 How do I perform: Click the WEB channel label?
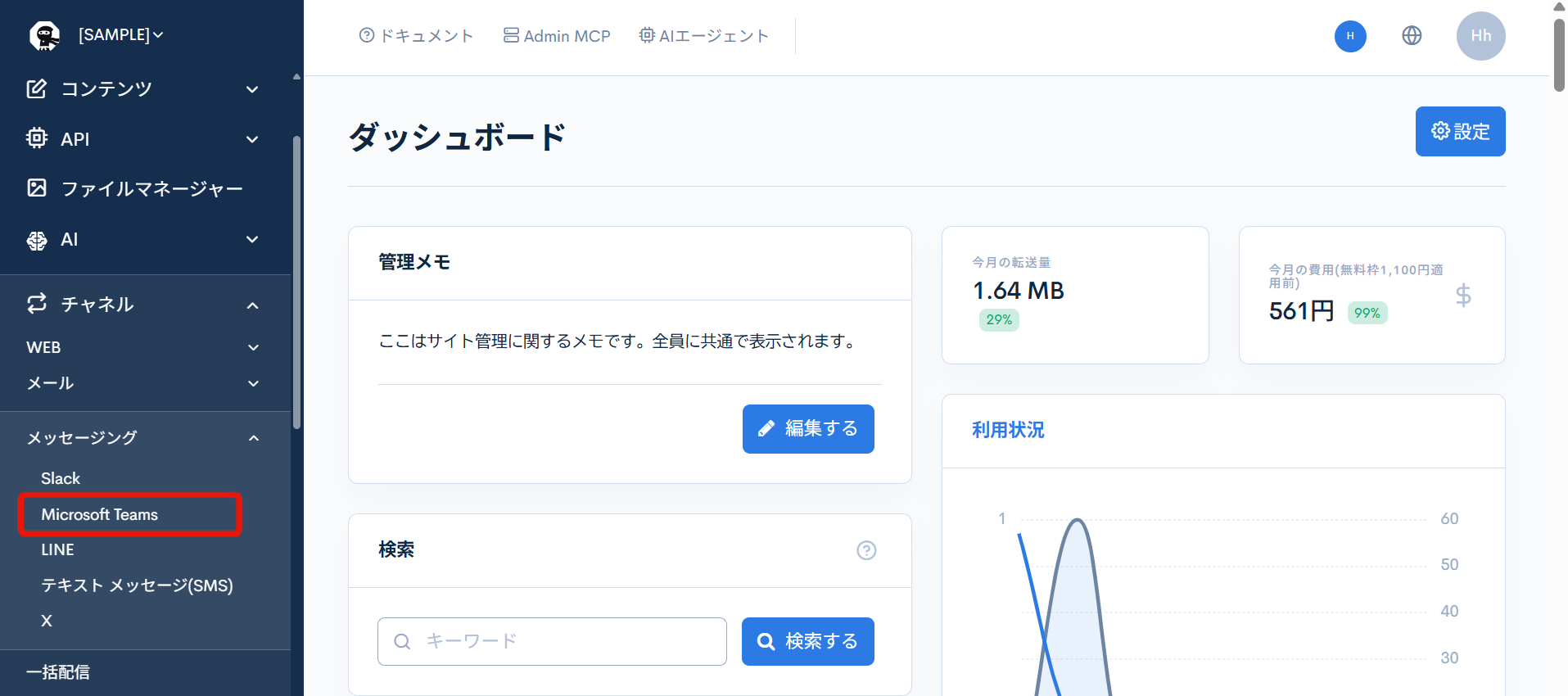pyautogui.click(x=43, y=347)
